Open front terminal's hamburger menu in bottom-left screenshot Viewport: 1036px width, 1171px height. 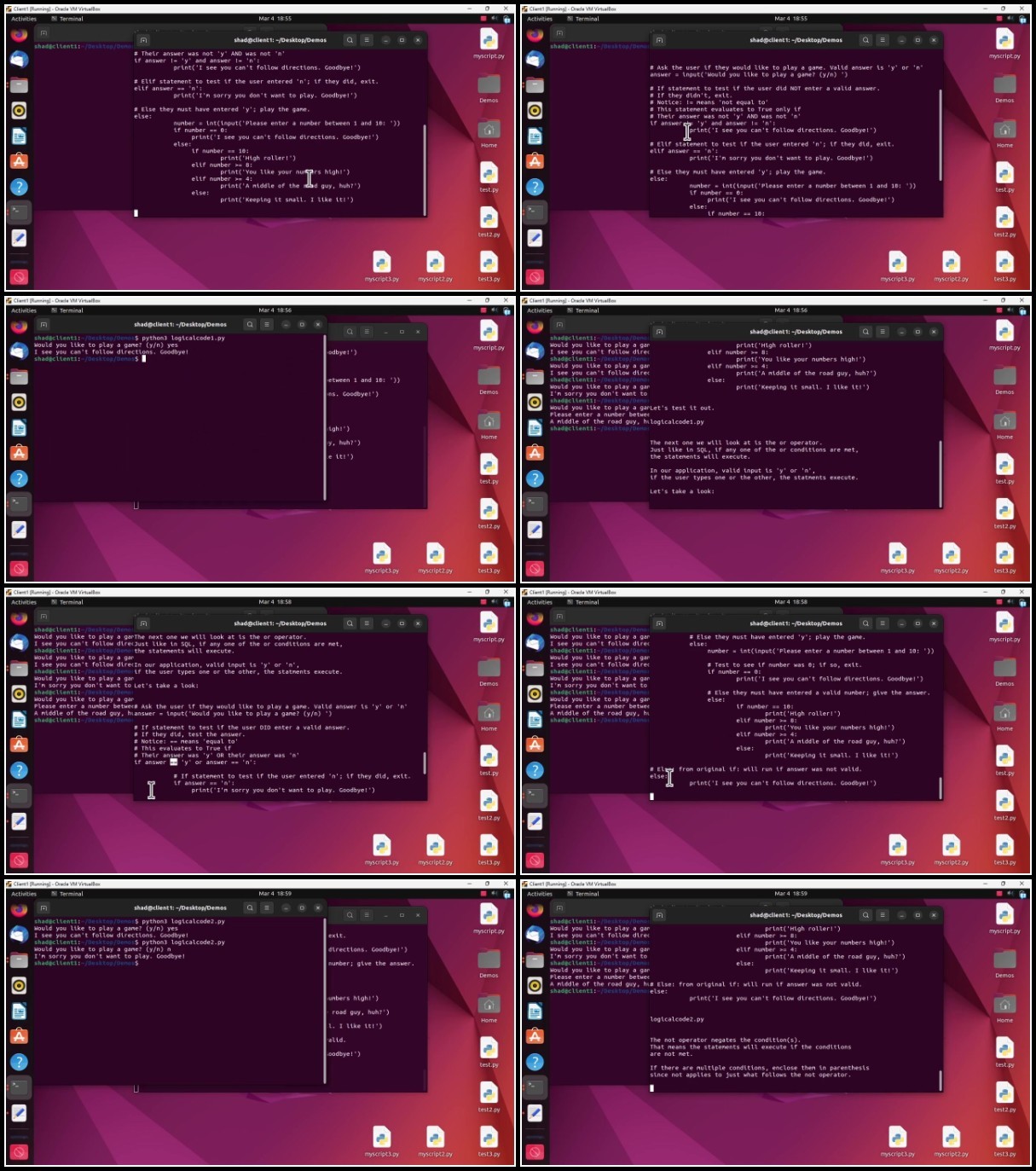pos(266,907)
